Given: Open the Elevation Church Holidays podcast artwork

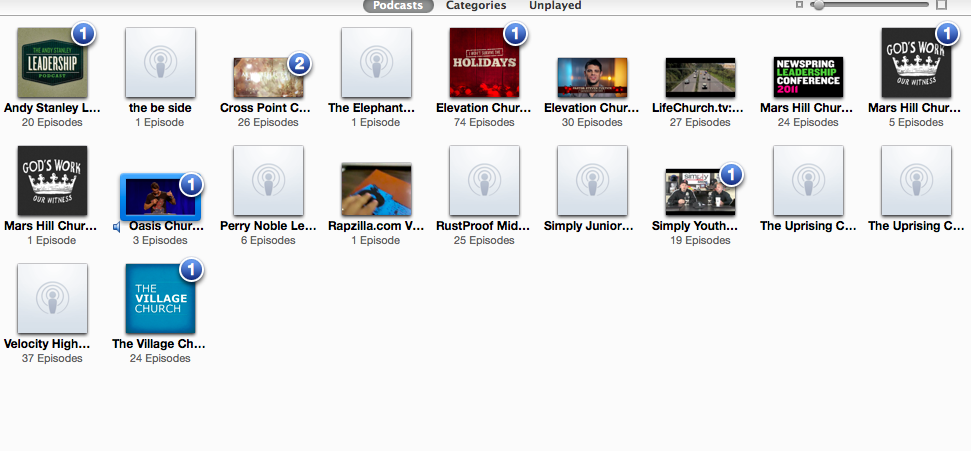Looking at the screenshot, I should pos(484,63).
